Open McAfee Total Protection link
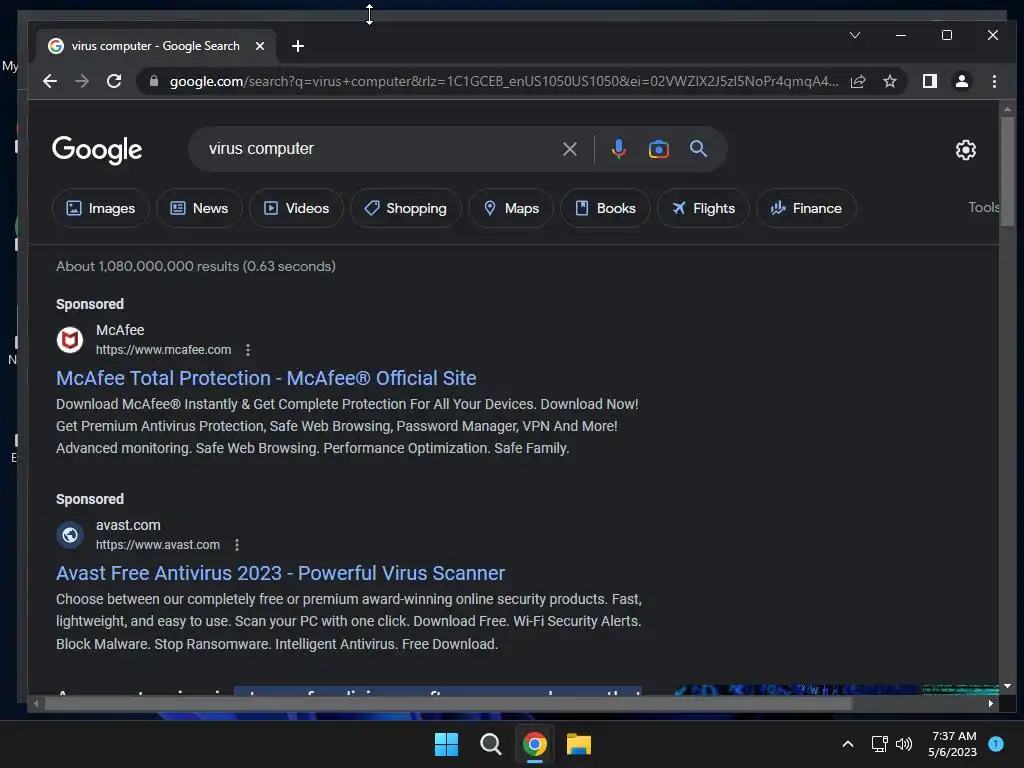1024x768 pixels. pos(266,378)
